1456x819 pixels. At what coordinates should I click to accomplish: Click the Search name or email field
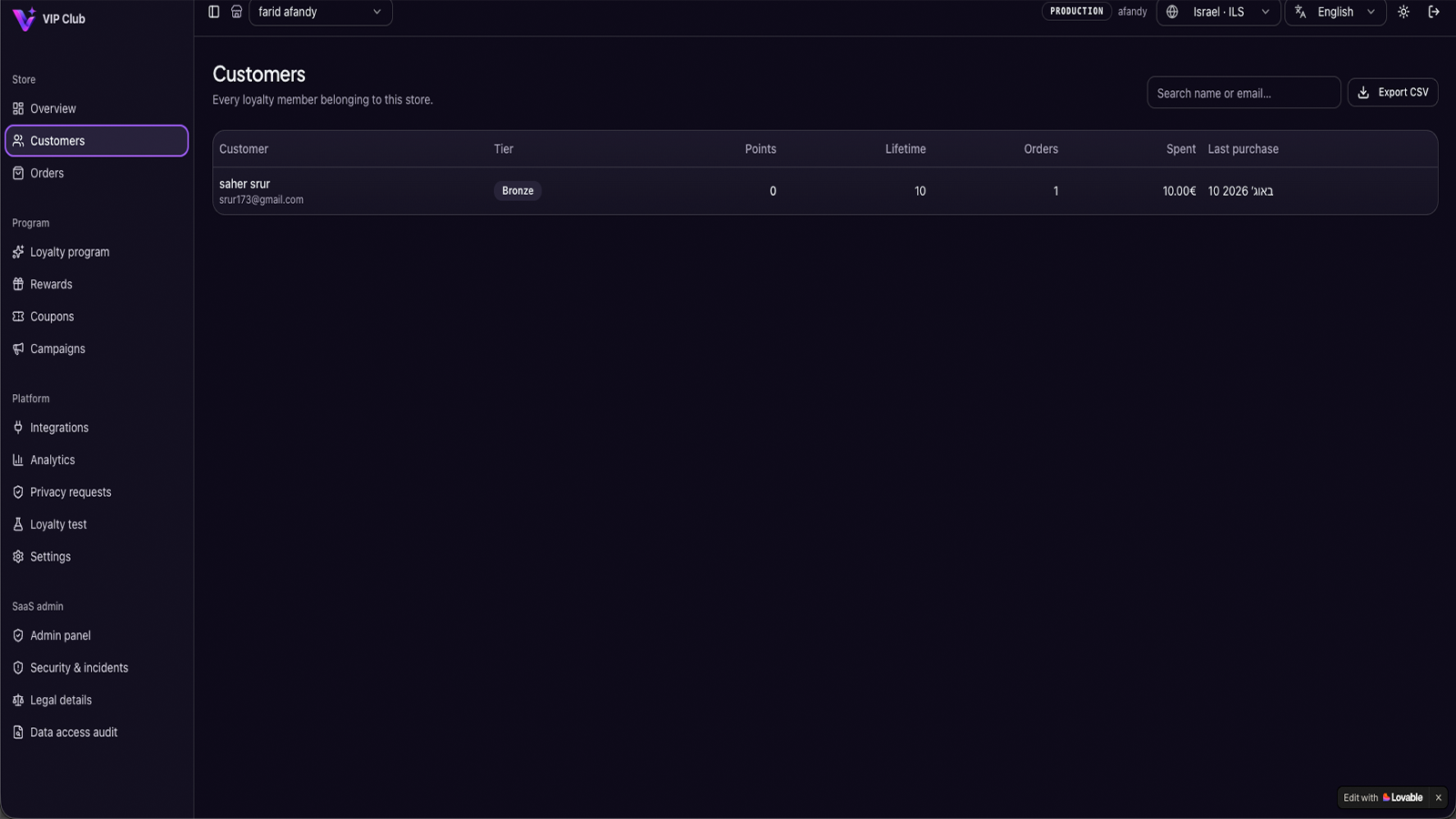coord(1243,93)
